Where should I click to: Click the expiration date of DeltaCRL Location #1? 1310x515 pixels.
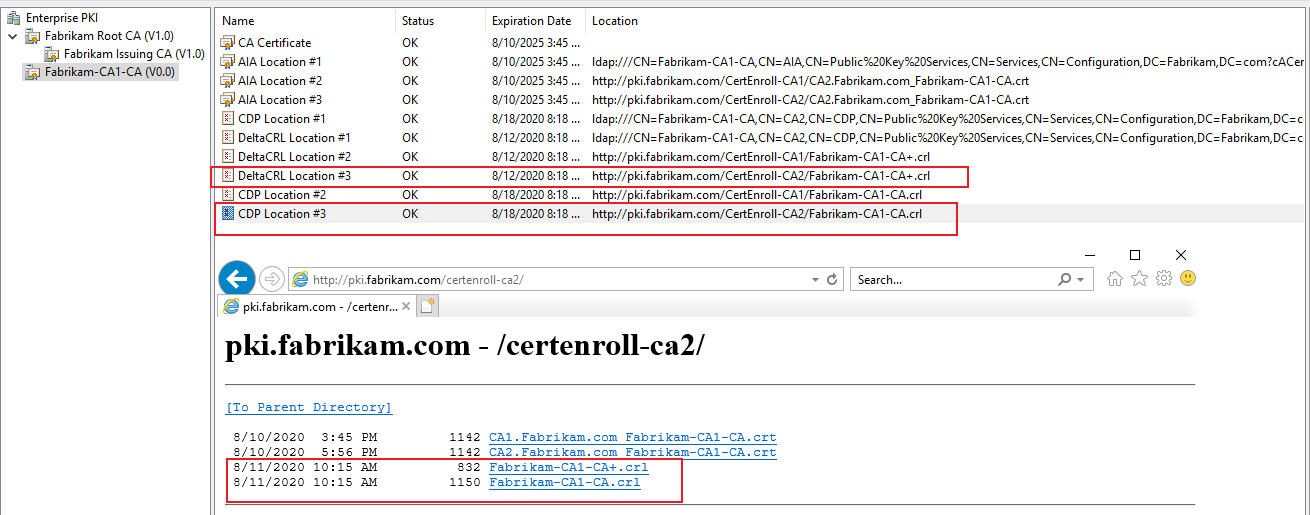pos(535,138)
